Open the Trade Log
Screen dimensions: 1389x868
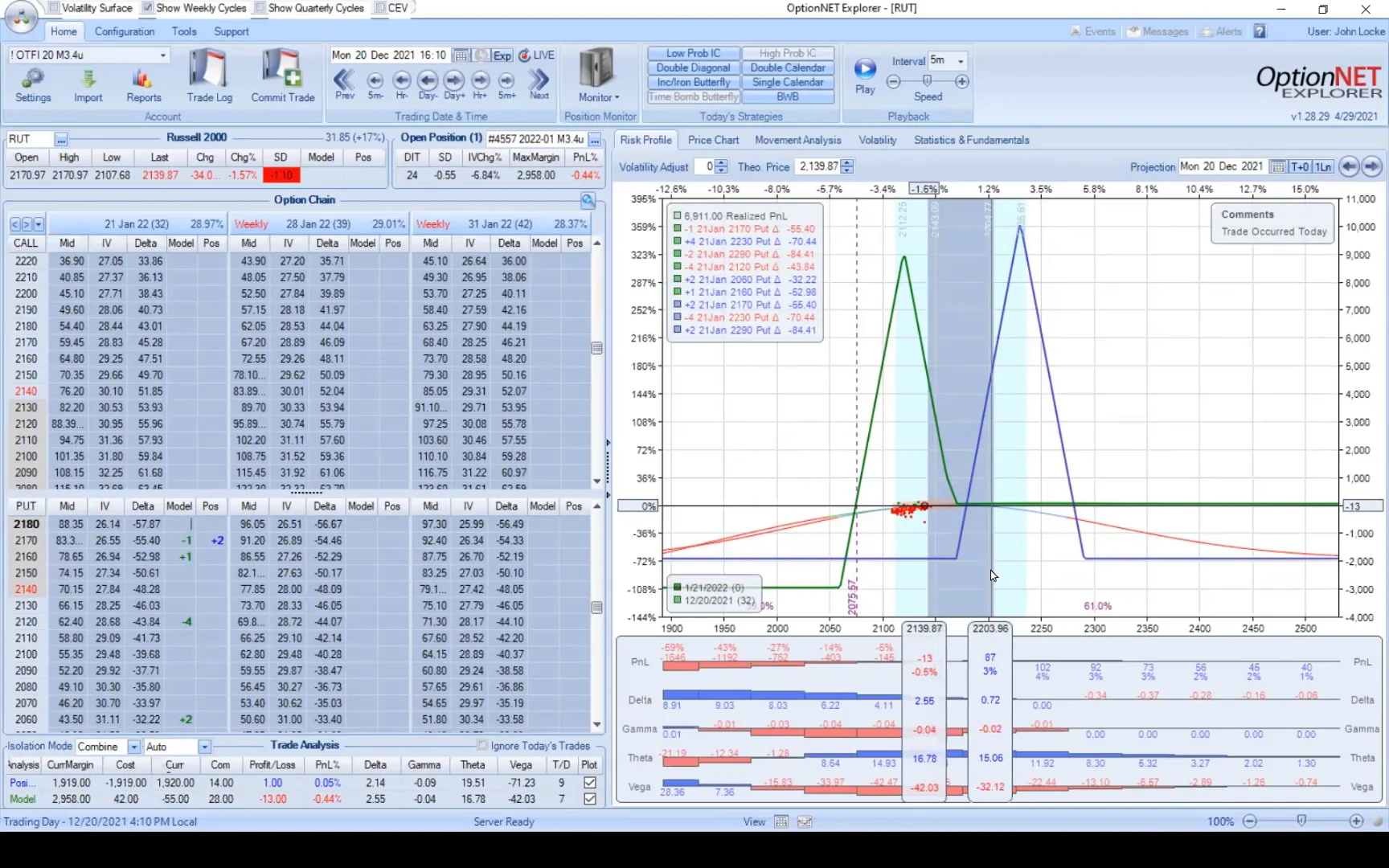click(209, 76)
